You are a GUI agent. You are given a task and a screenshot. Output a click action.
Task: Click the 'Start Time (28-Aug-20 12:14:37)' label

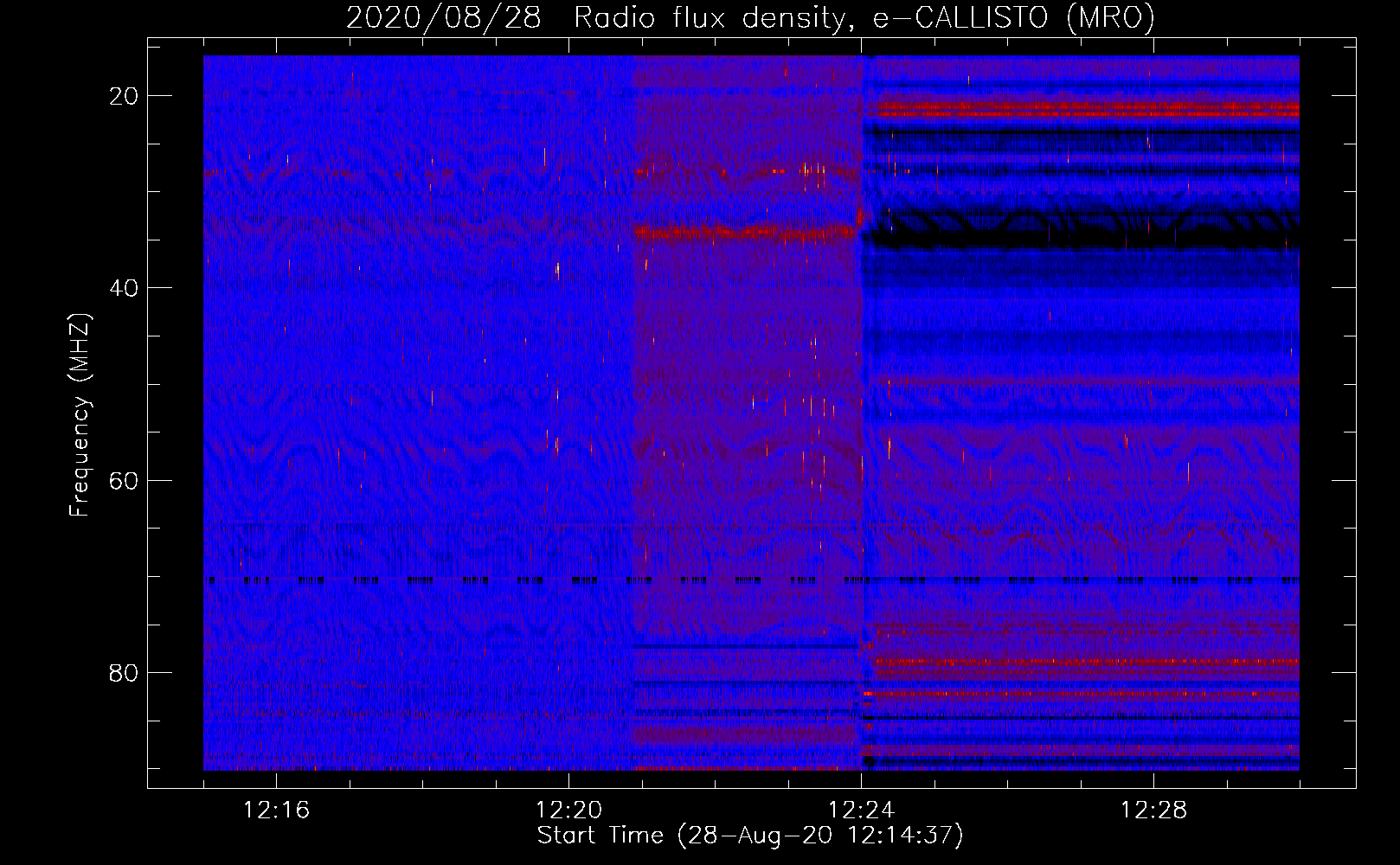click(x=750, y=836)
